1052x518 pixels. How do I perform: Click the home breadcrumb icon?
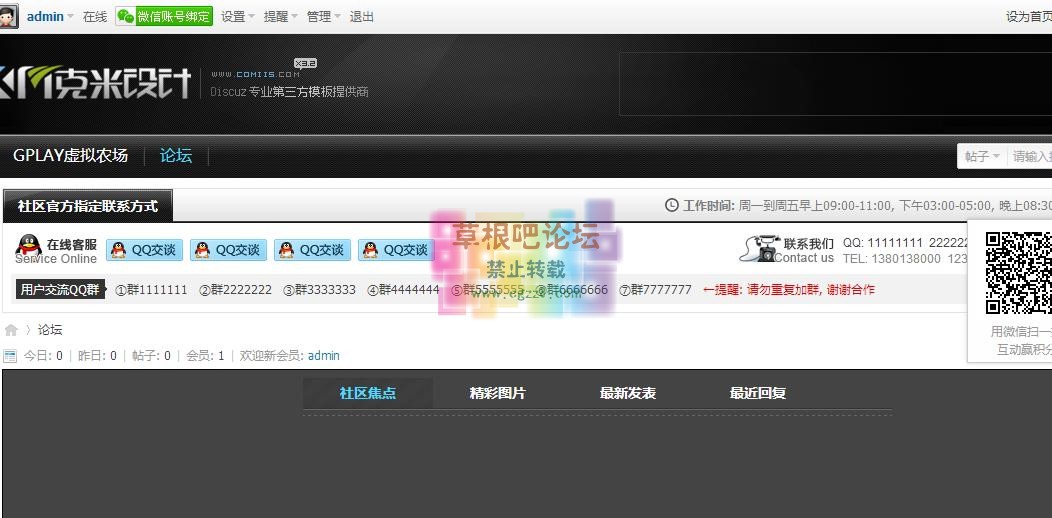pos(11,330)
